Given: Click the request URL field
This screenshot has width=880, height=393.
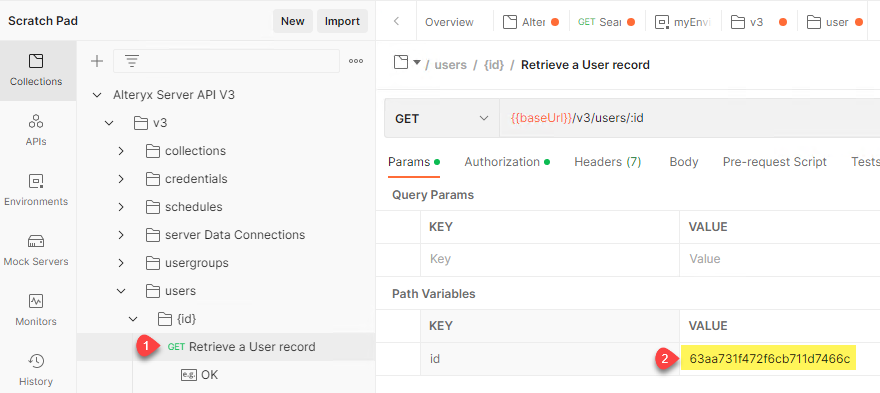Looking at the screenshot, I should [689, 118].
